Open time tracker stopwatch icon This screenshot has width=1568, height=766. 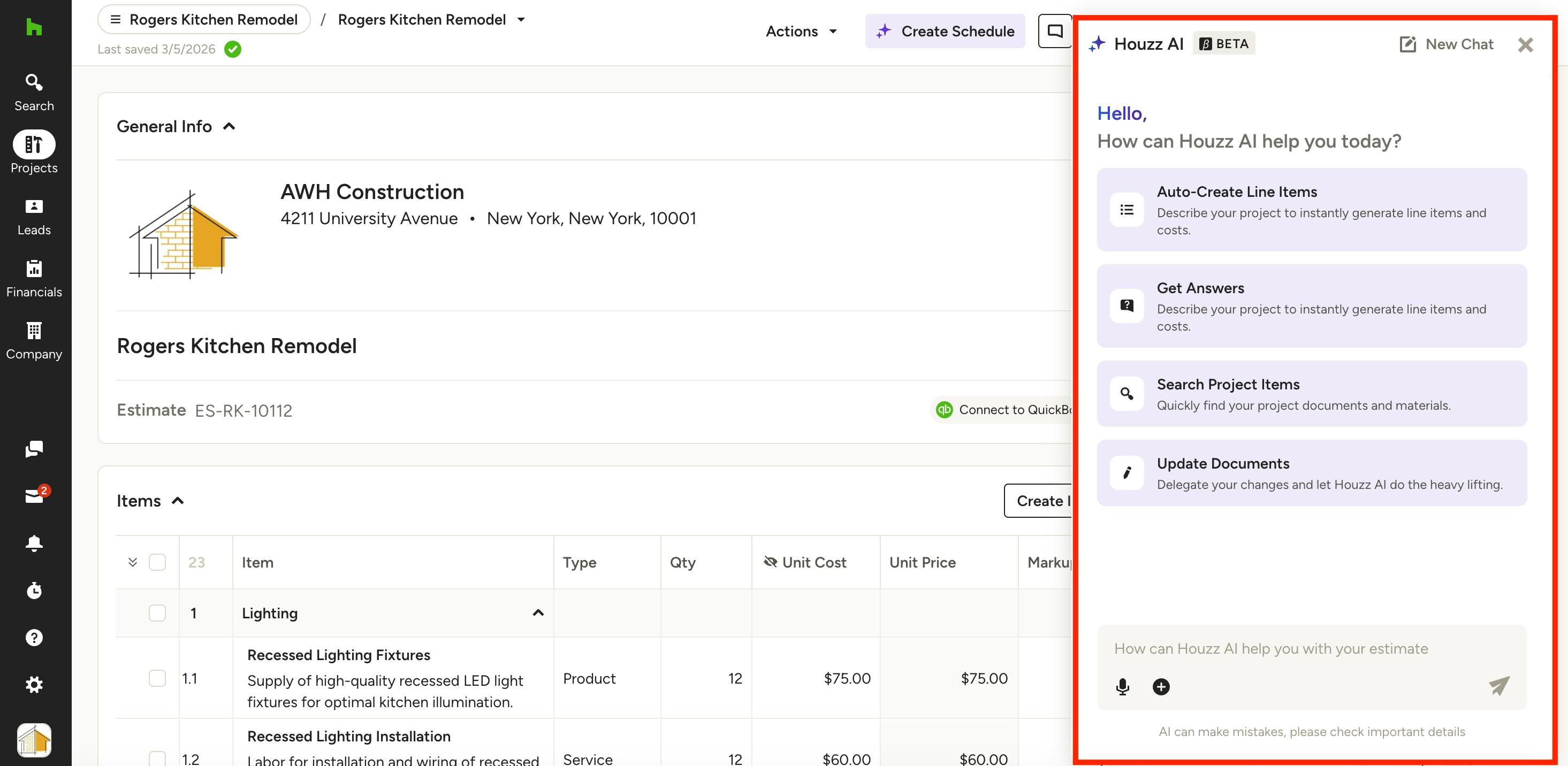coord(34,590)
